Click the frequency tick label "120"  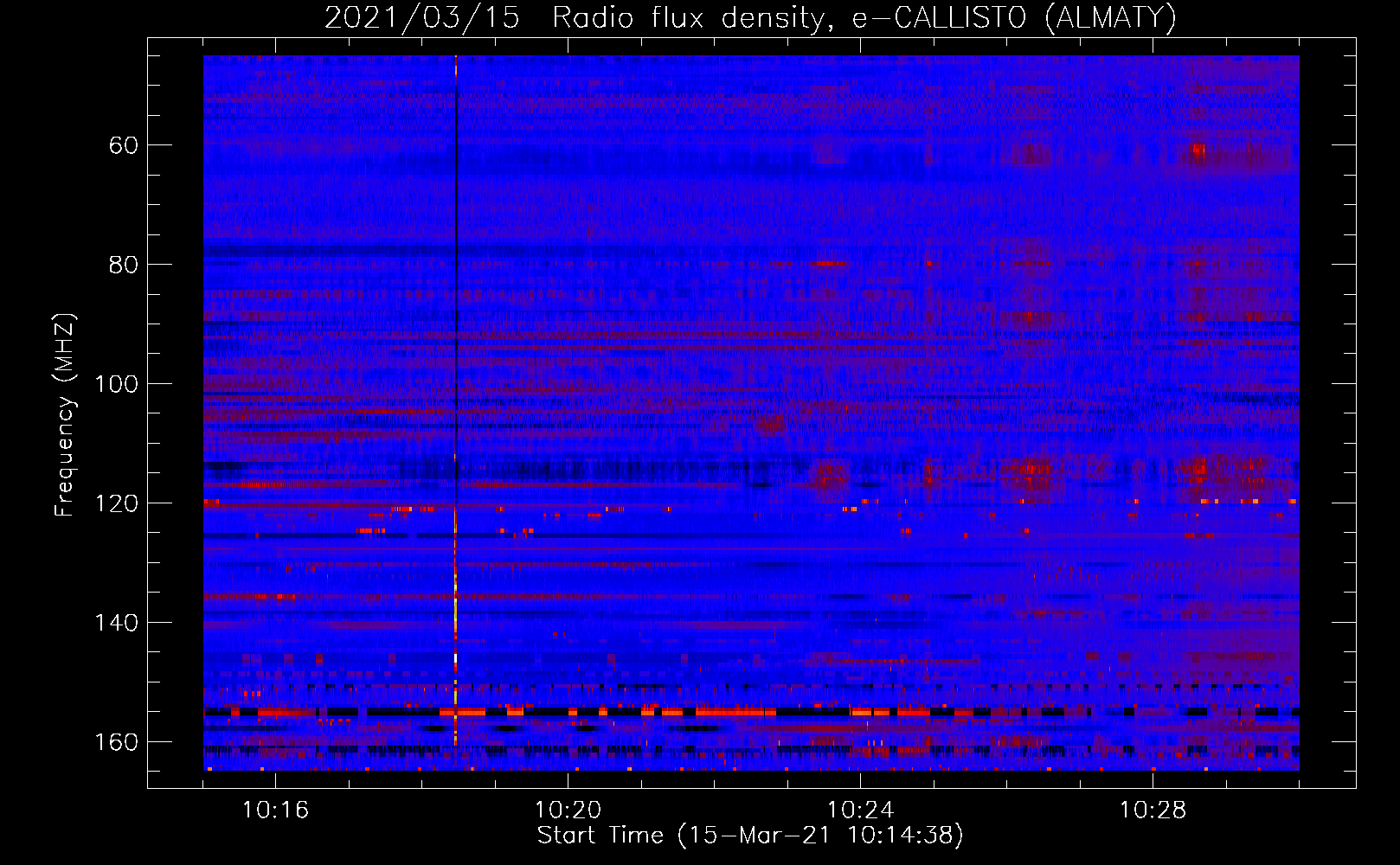click(116, 503)
